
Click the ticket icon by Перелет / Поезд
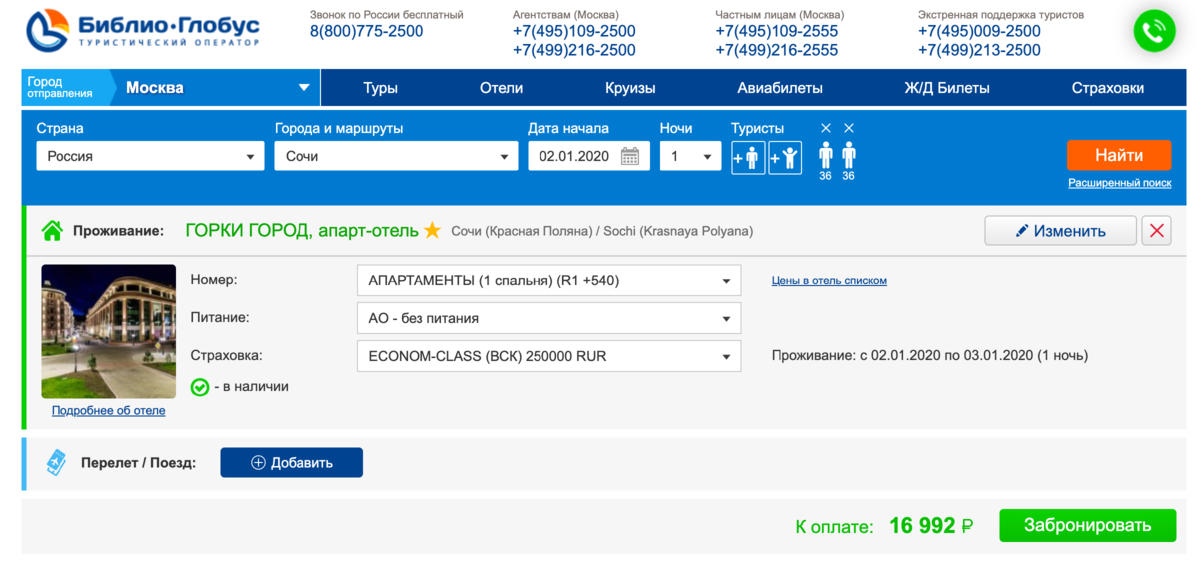pyautogui.click(x=56, y=463)
